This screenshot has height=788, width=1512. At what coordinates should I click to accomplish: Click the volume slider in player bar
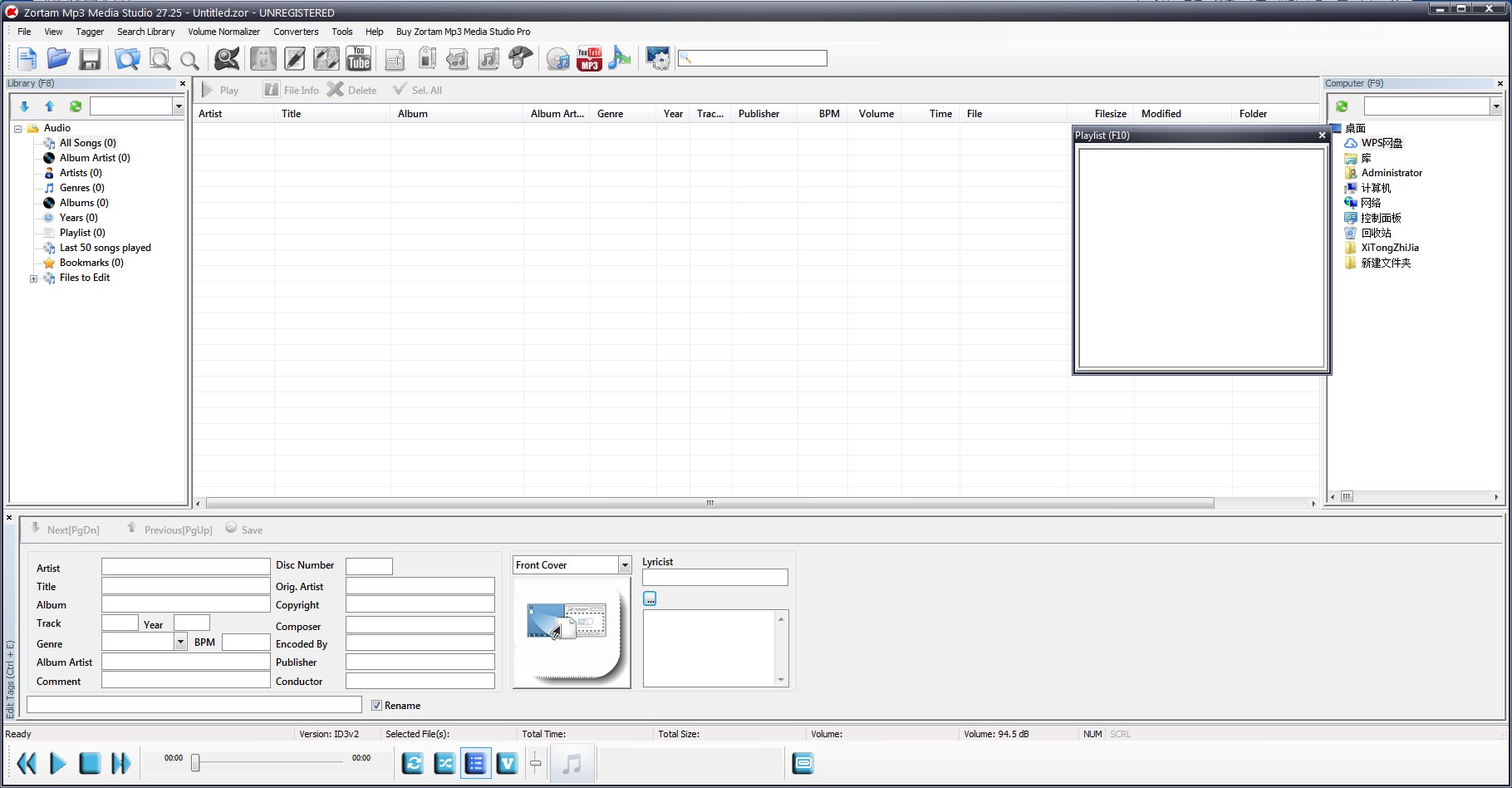tap(536, 762)
